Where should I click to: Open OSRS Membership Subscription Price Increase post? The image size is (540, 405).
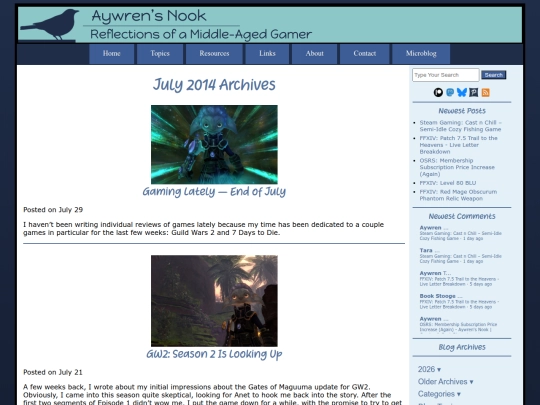(457, 167)
